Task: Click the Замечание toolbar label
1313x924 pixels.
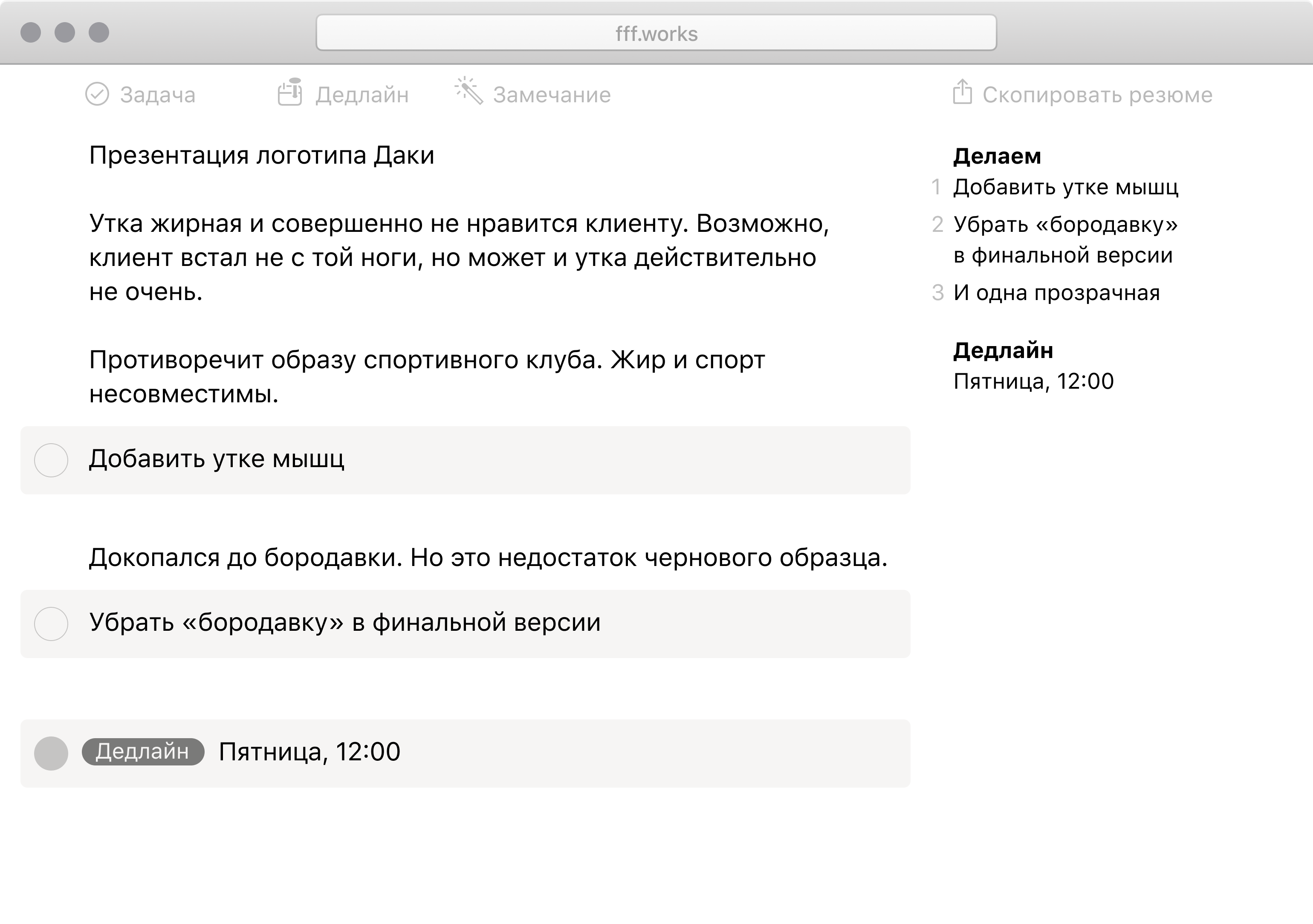Action: (552, 95)
